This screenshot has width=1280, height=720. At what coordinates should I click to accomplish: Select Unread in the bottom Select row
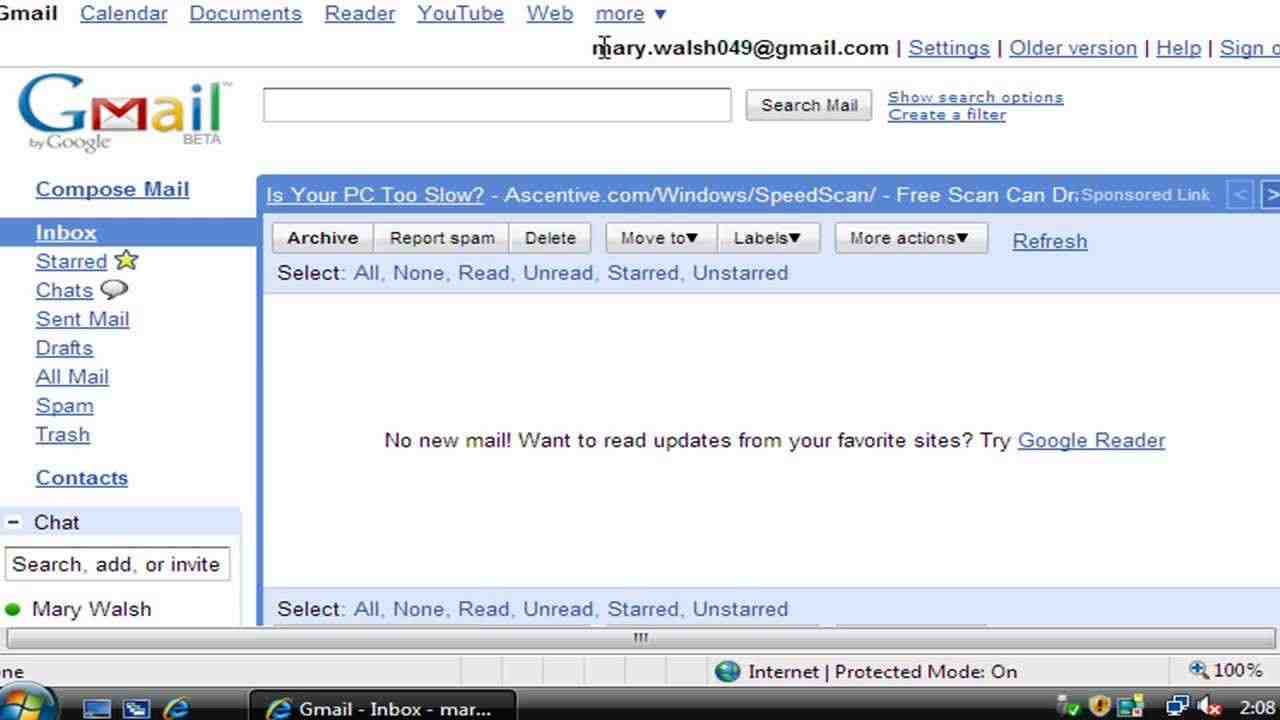[x=558, y=609]
